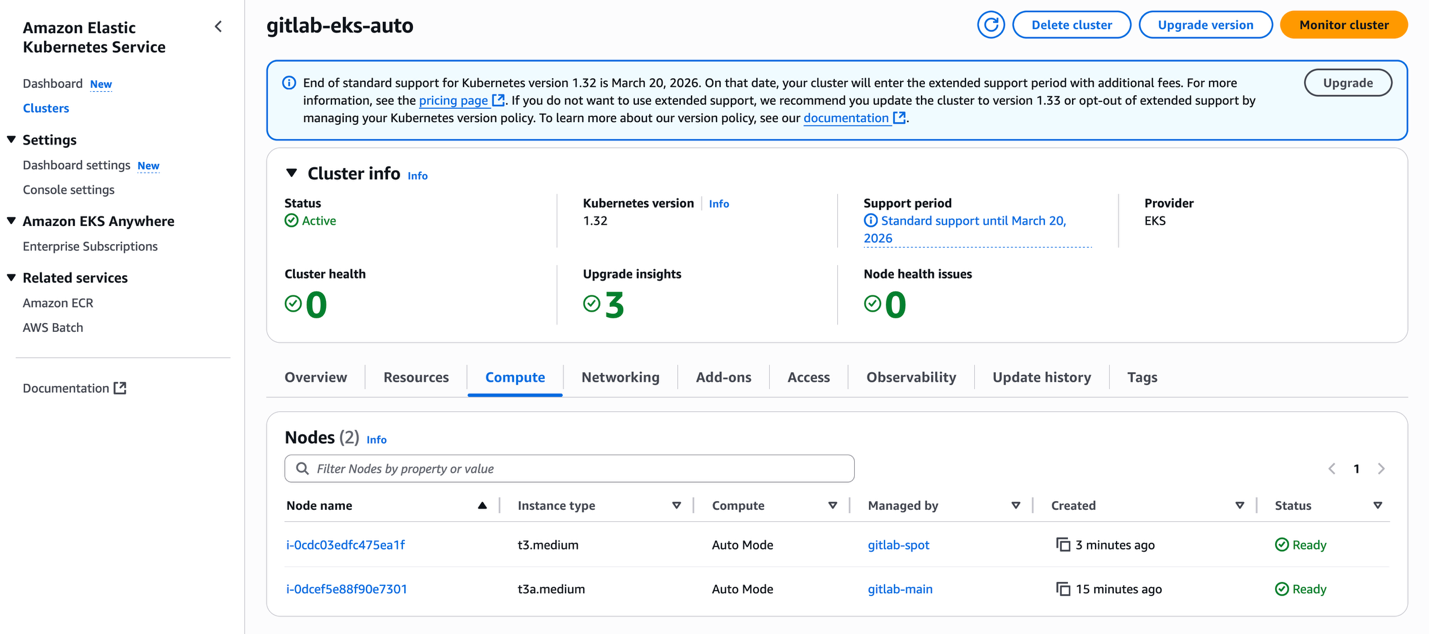Open the Add-ons tab
The image size is (1429, 634).
pos(723,377)
